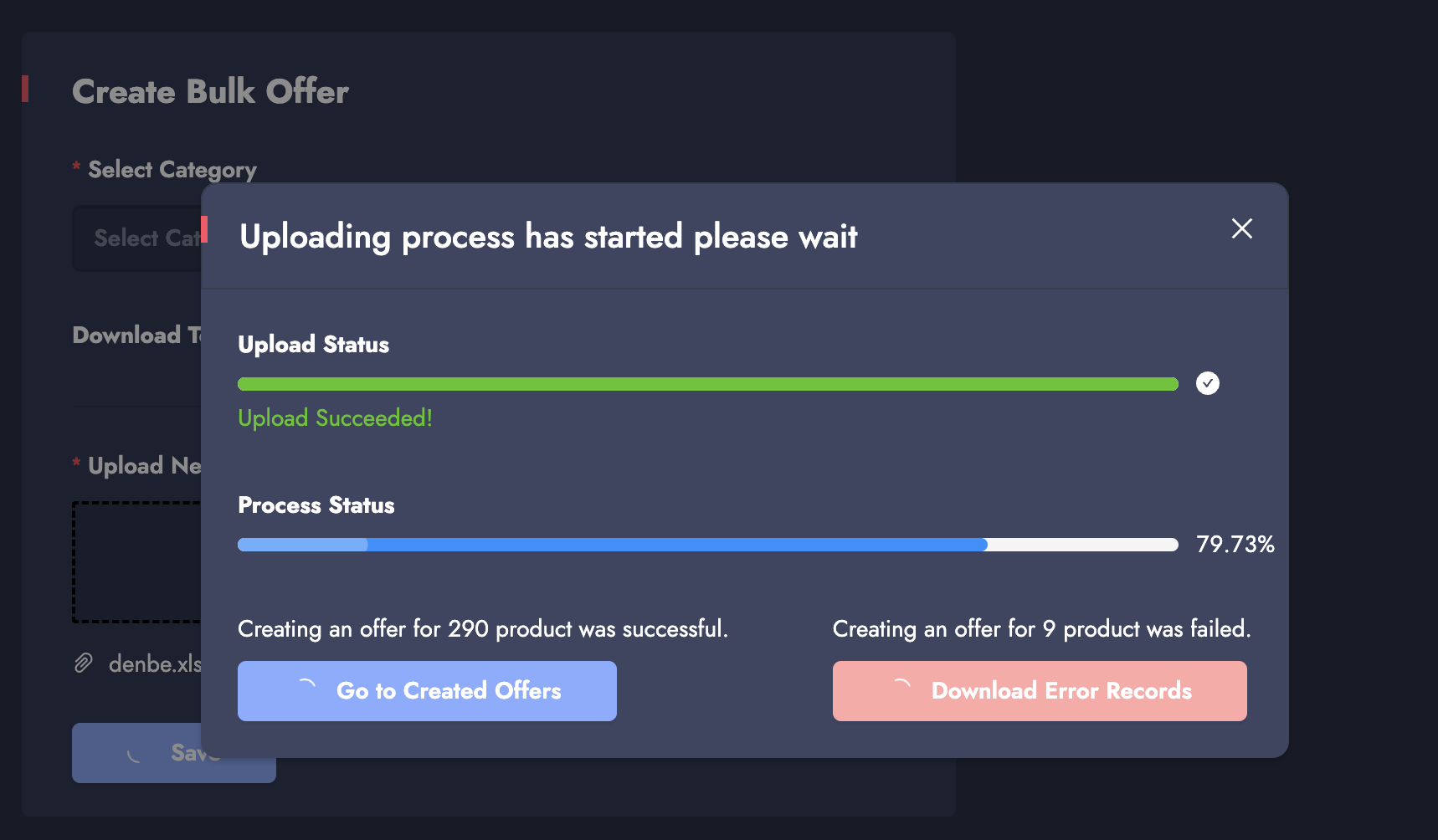Click the Upload Succeeded! message

[x=335, y=418]
